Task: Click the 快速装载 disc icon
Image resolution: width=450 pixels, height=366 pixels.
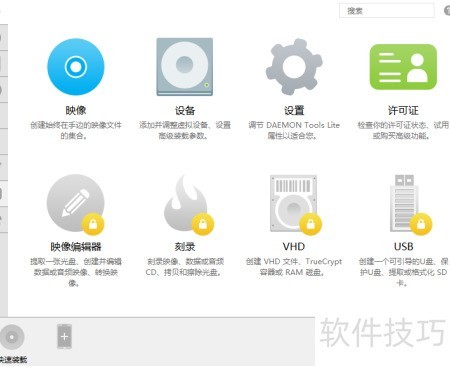Action: (12, 337)
